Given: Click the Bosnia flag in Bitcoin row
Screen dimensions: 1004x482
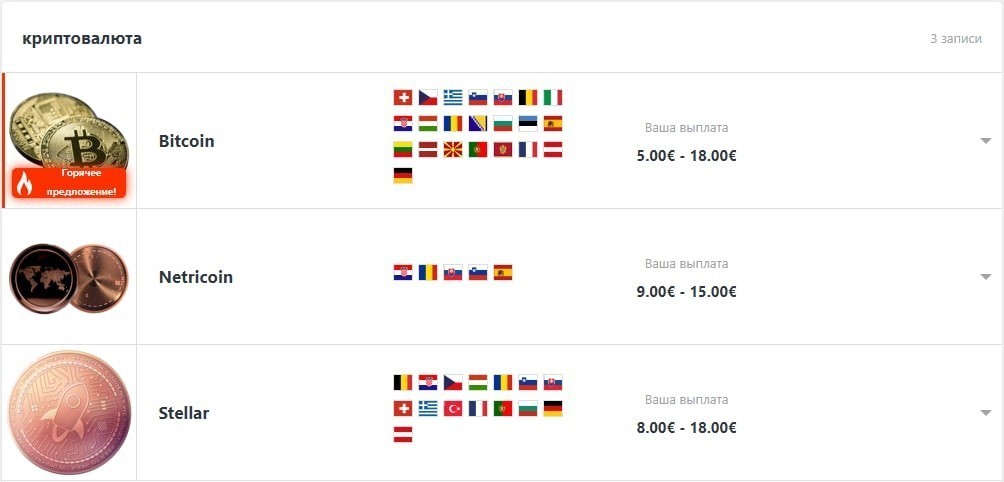Looking at the screenshot, I should (478, 124).
